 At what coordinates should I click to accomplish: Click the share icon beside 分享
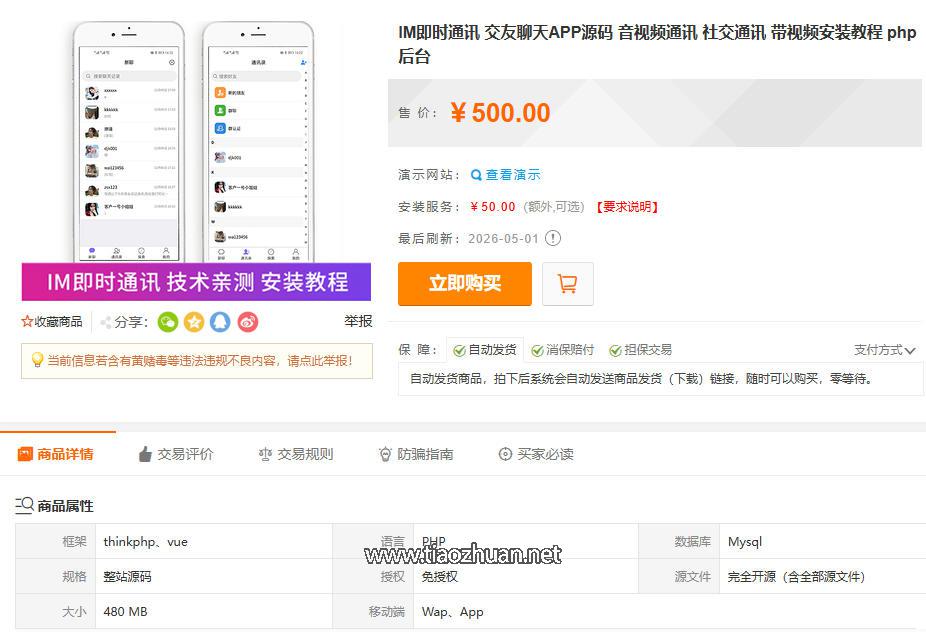(x=106, y=322)
